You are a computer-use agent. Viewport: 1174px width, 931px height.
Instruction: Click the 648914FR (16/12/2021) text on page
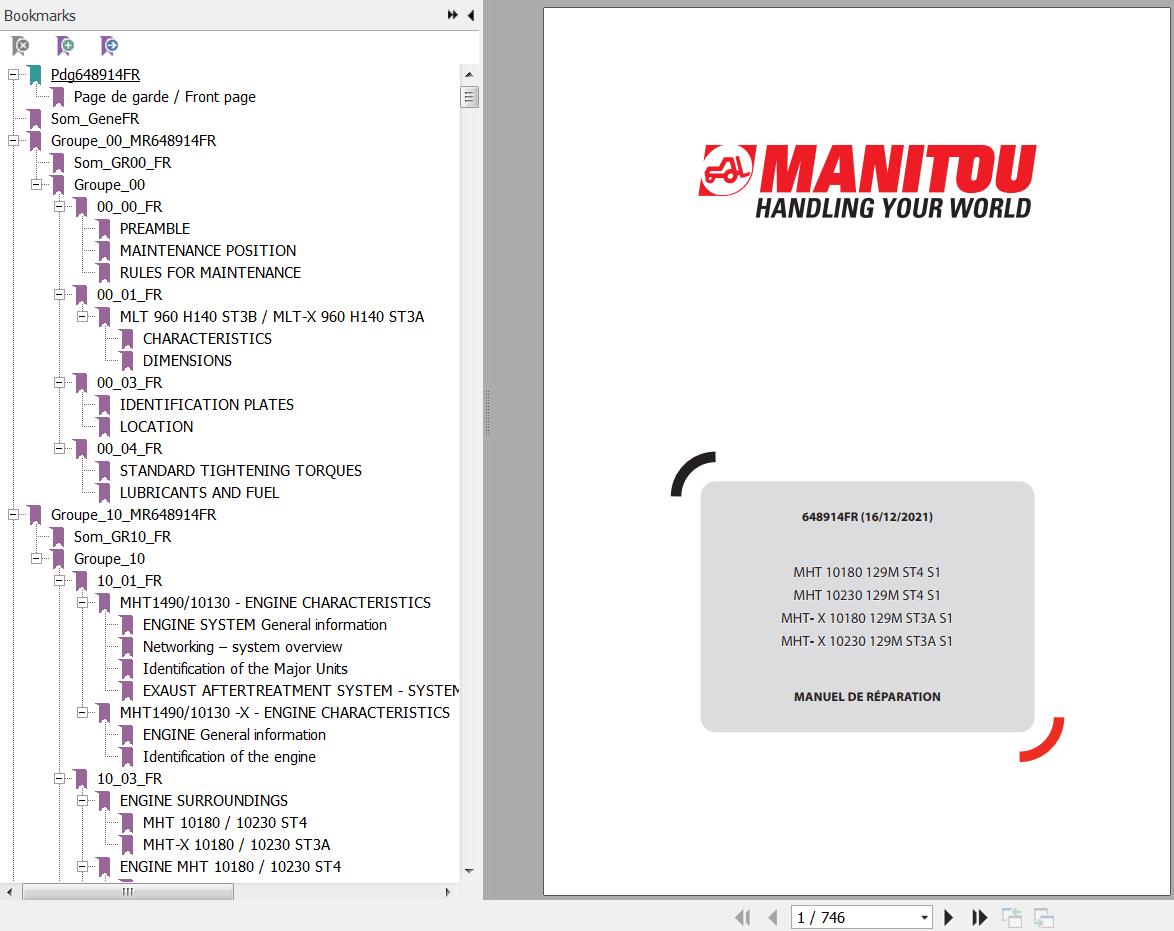(x=867, y=517)
